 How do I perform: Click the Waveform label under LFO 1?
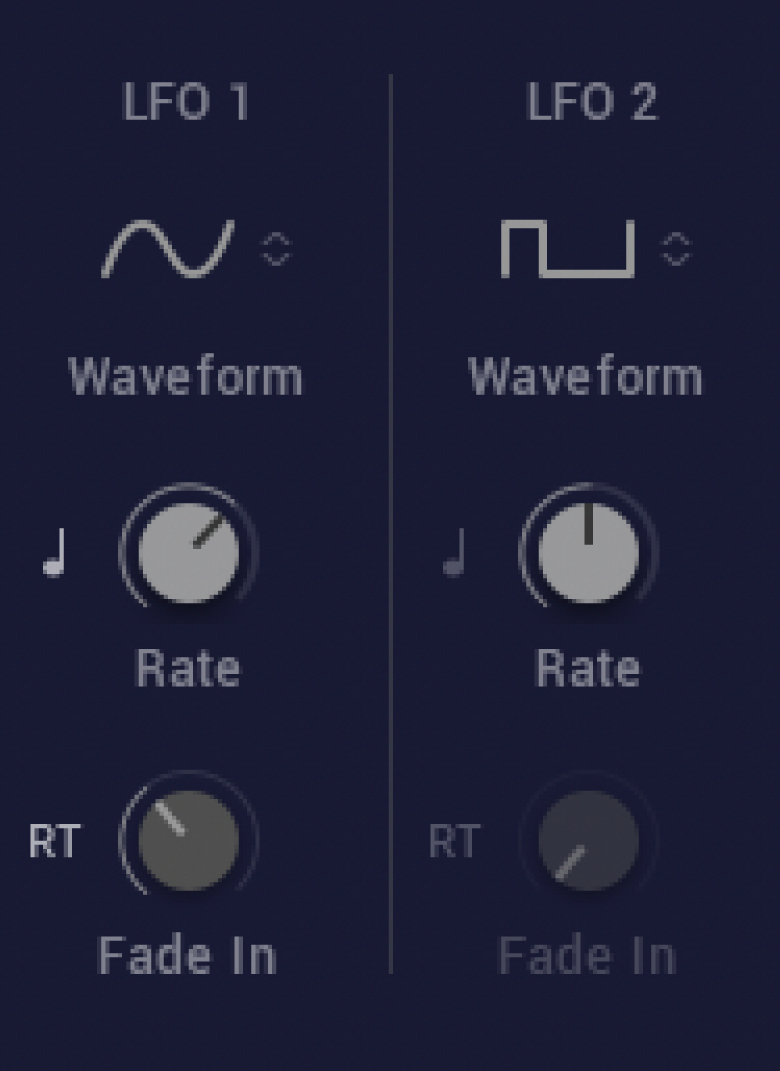tap(186, 376)
